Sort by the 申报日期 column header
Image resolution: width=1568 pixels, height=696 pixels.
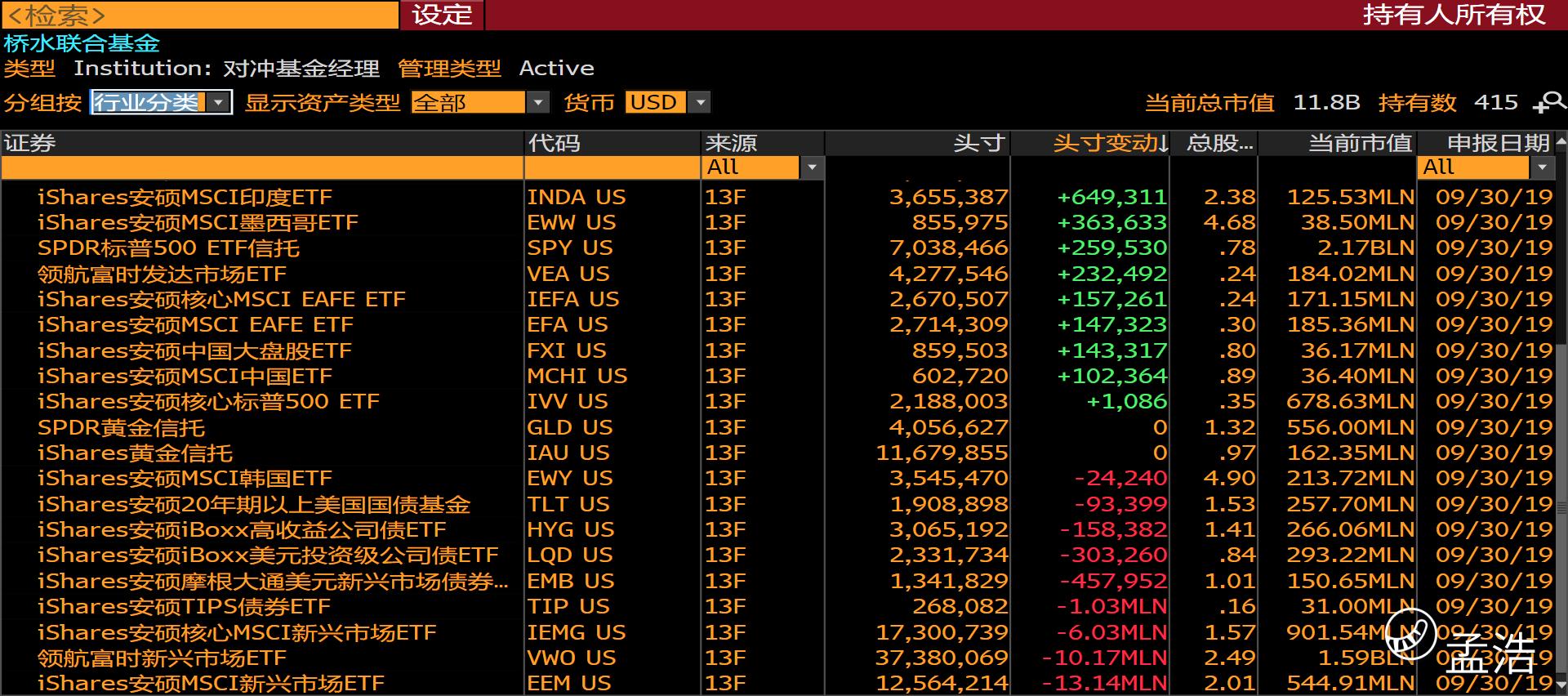click(x=1486, y=143)
